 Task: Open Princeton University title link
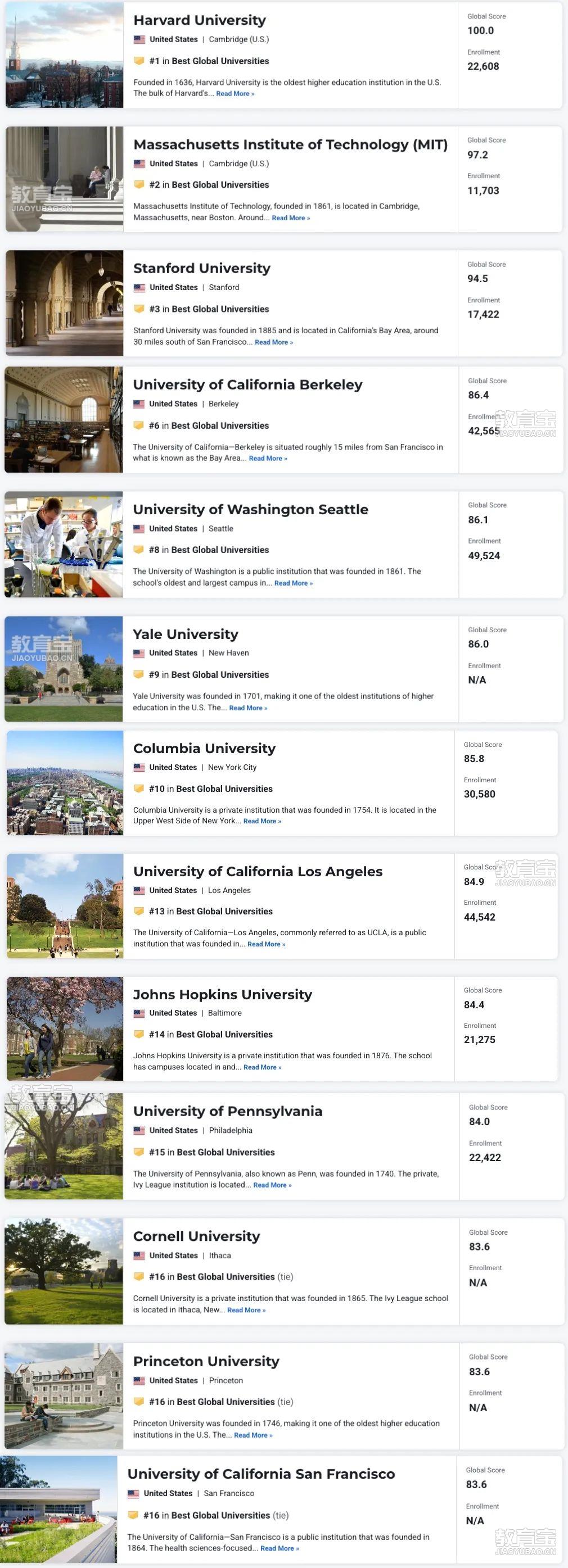[206, 1362]
